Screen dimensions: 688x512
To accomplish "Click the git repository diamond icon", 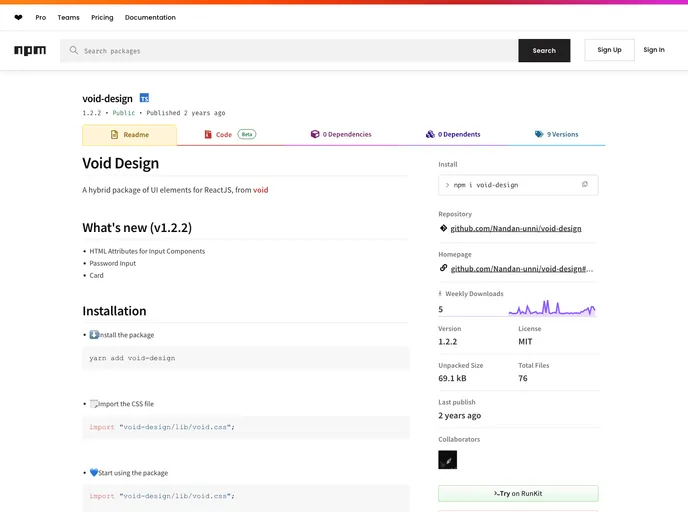I will pyautogui.click(x=443, y=228).
